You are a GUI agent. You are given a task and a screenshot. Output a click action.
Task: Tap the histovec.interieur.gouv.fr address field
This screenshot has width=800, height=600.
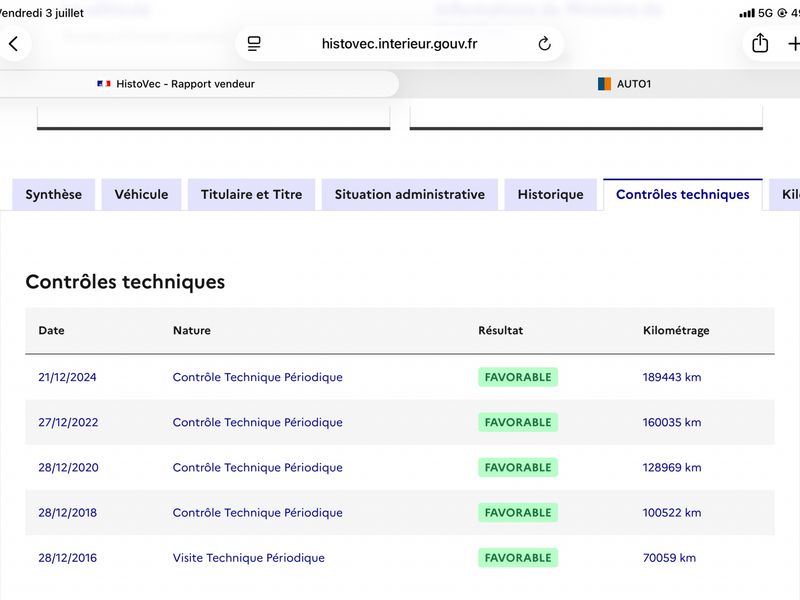pos(399,44)
